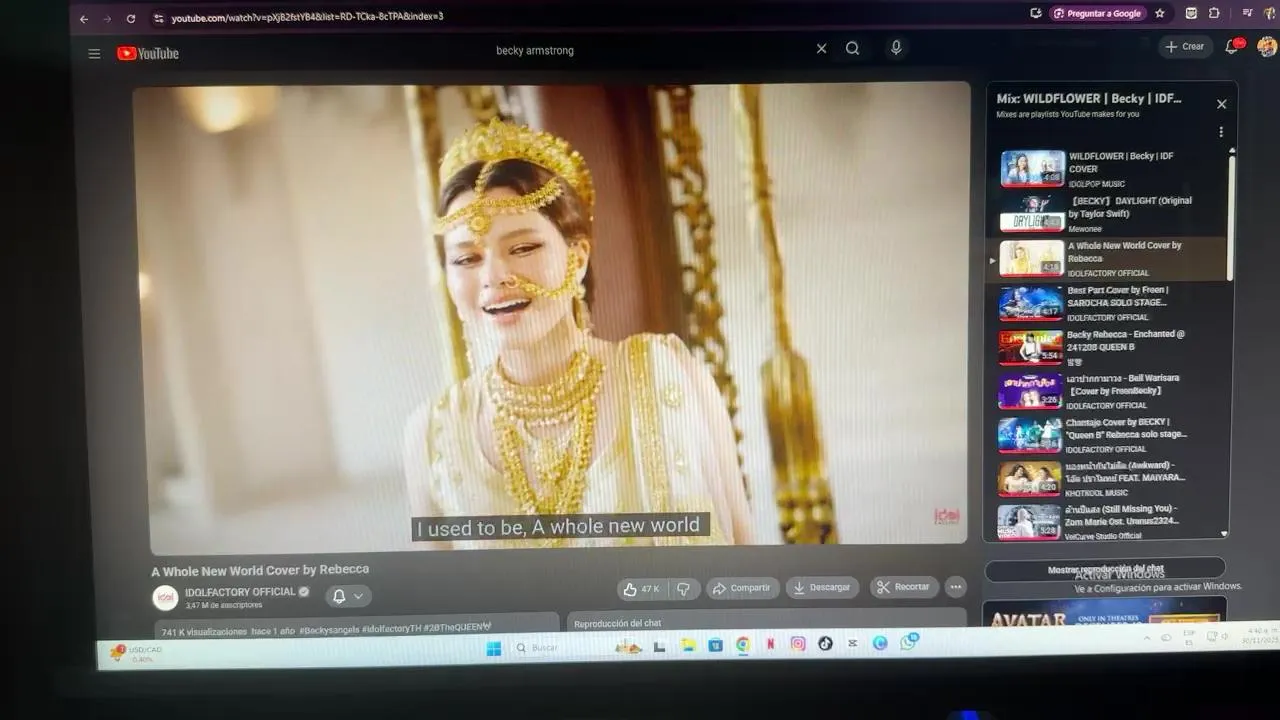Open Microsoft Store from the taskbar
Image resolution: width=1280 pixels, height=720 pixels.
click(716, 646)
